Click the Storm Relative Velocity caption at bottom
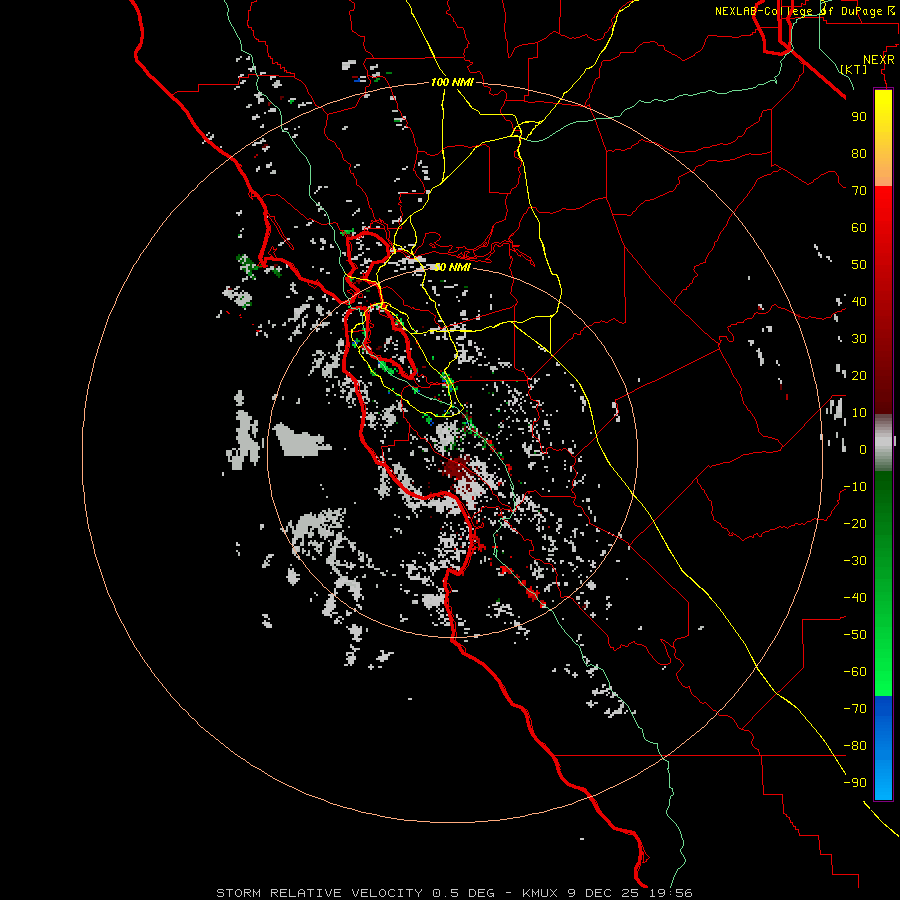The height and width of the screenshot is (900, 900). [x=454, y=893]
